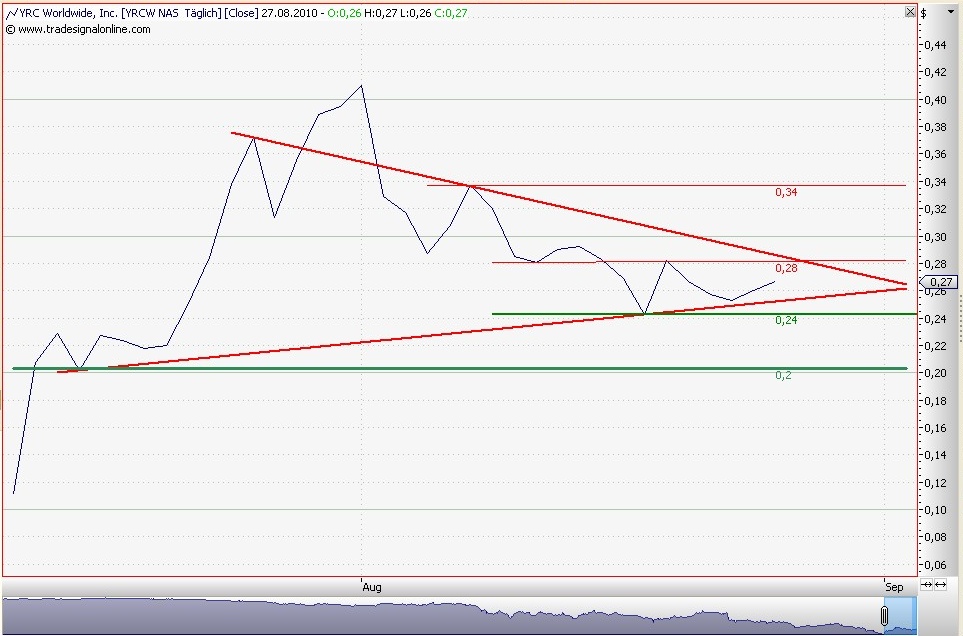Click the zigzag instrument symbol in the title line
The width and height of the screenshot is (963, 636).
point(11,14)
